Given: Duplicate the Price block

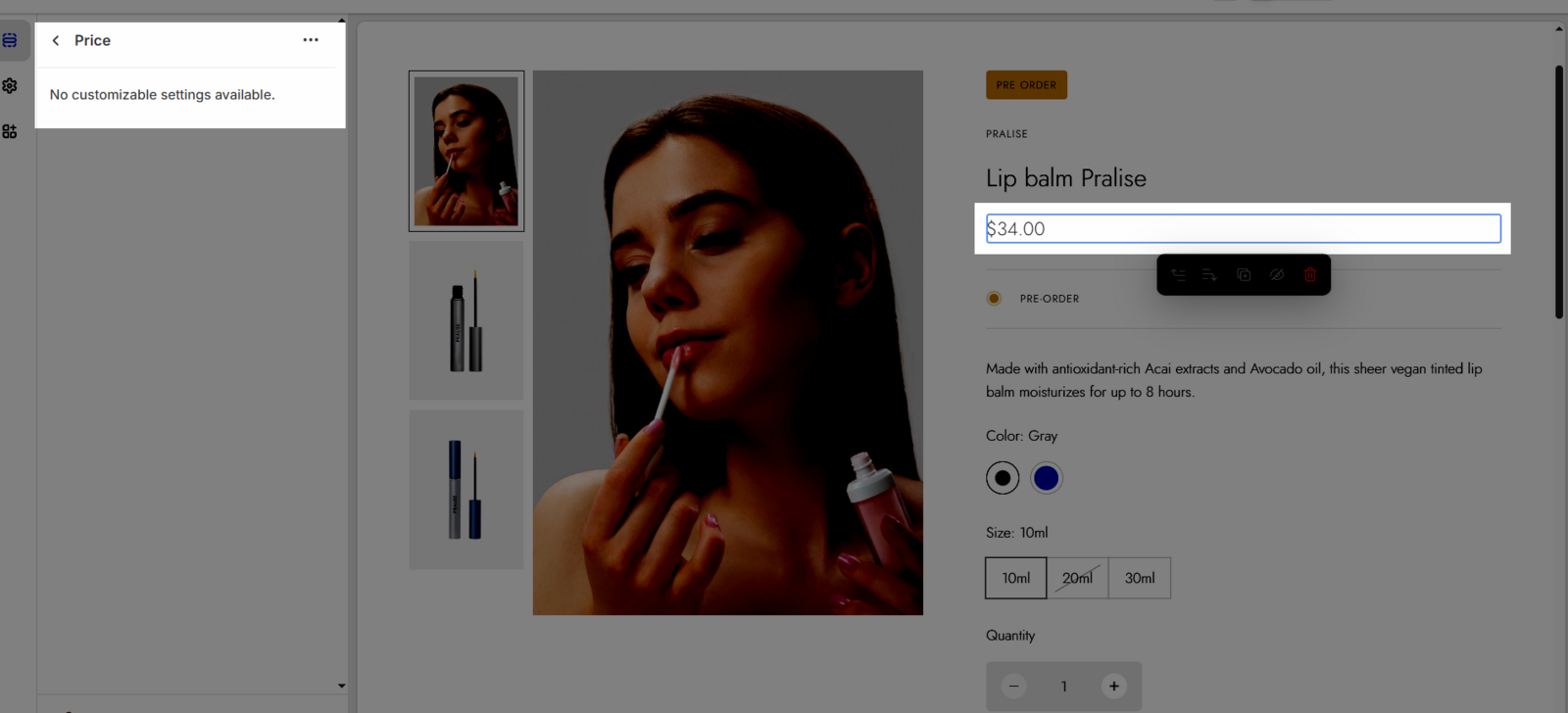Looking at the screenshot, I should coord(1244,275).
